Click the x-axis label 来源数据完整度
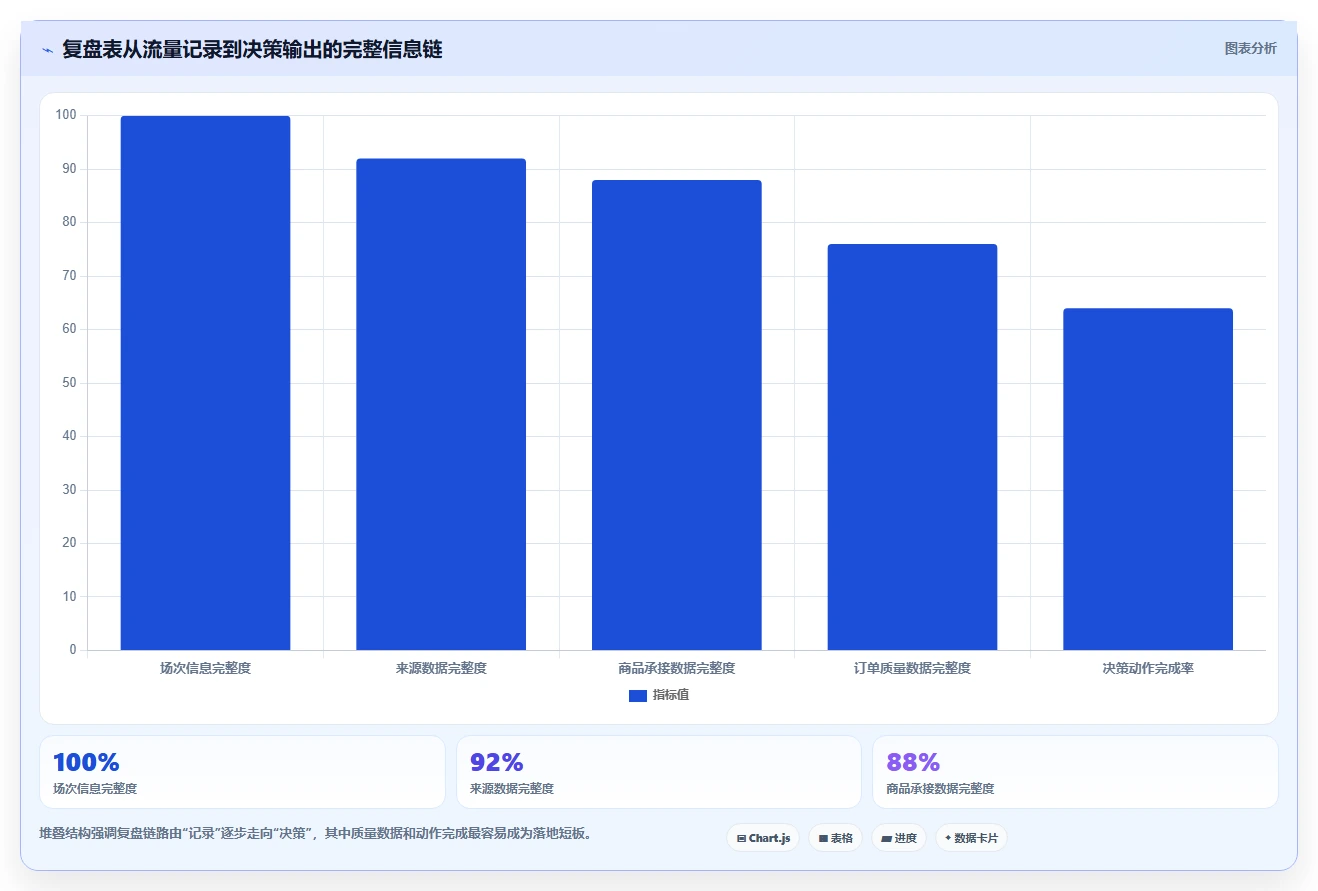The image size is (1318, 891). click(441, 668)
